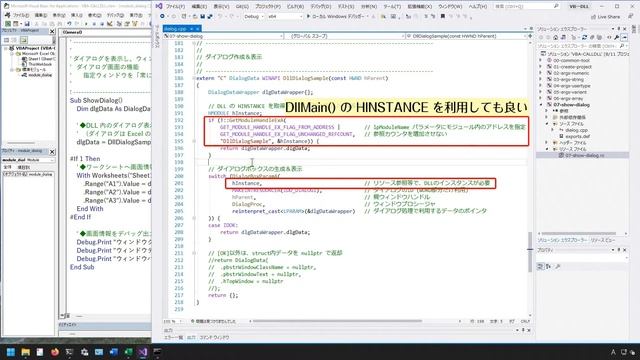
Task: Open ウィンドウ(W) menu in Visual Studio
Action: click(450, 7)
